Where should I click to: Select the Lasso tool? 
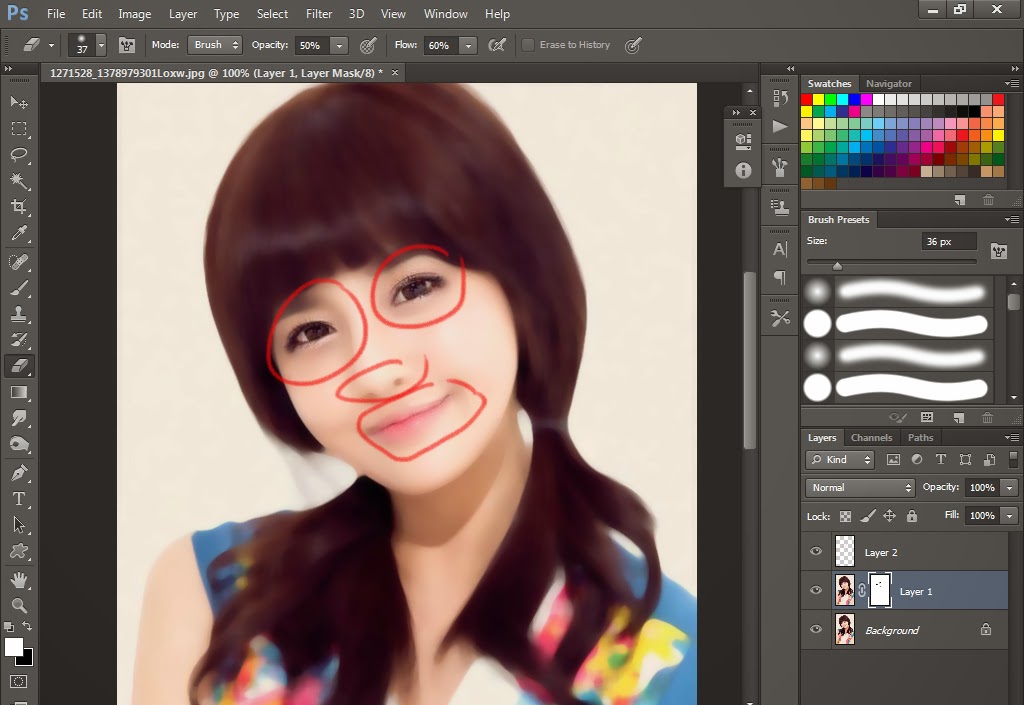tap(19, 155)
